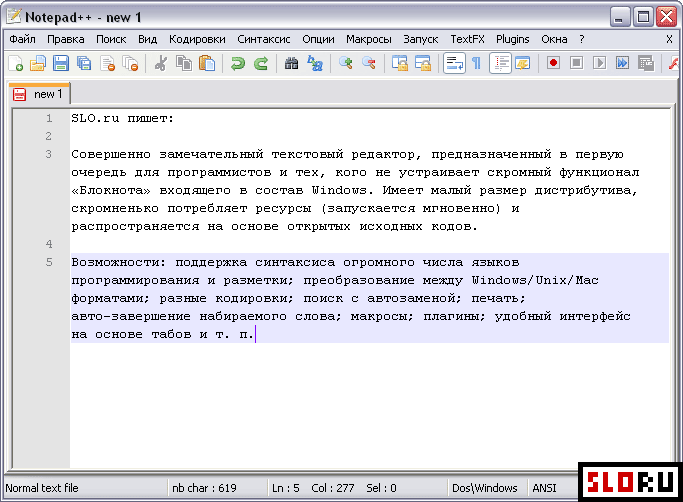Click the Open file folder icon
Image resolution: width=683 pixels, height=502 pixels.
click(38, 63)
